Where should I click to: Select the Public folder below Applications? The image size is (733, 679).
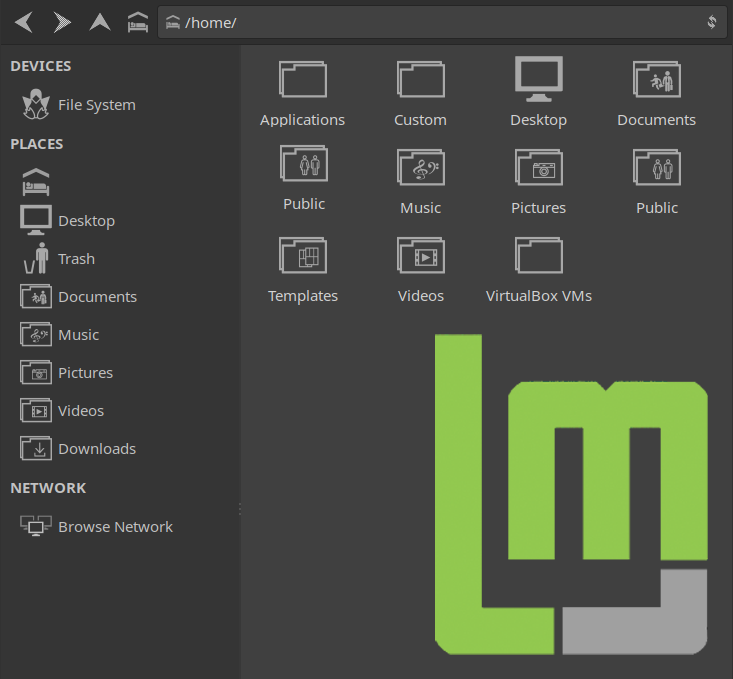[x=303, y=164]
